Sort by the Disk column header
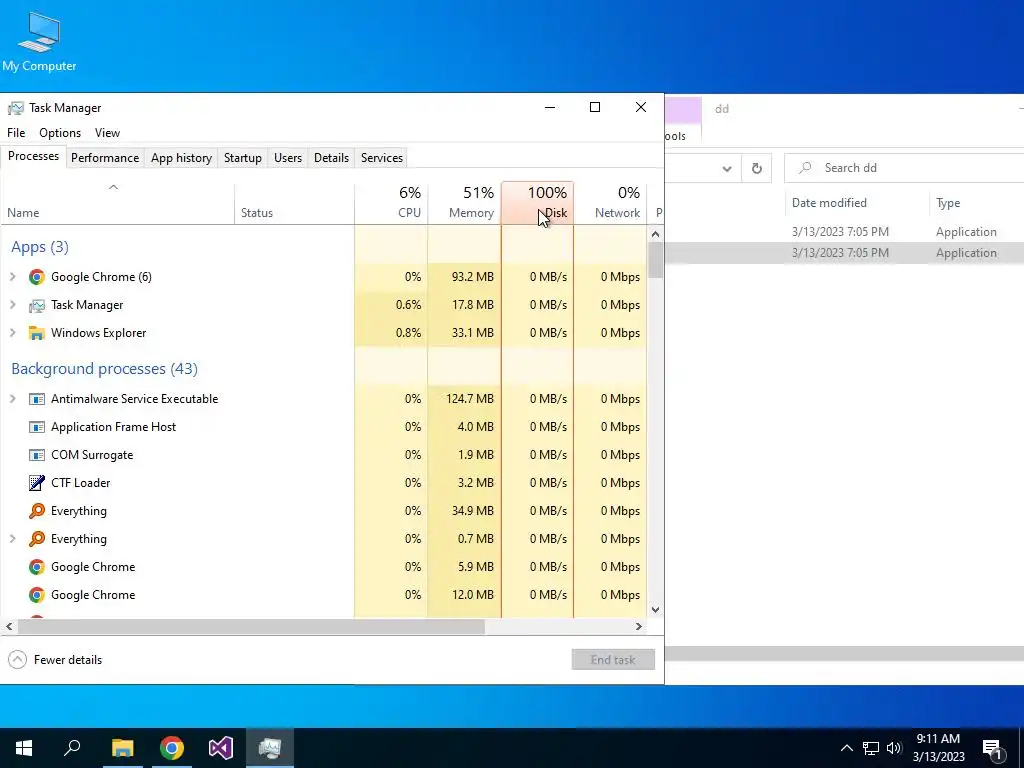 pos(537,203)
